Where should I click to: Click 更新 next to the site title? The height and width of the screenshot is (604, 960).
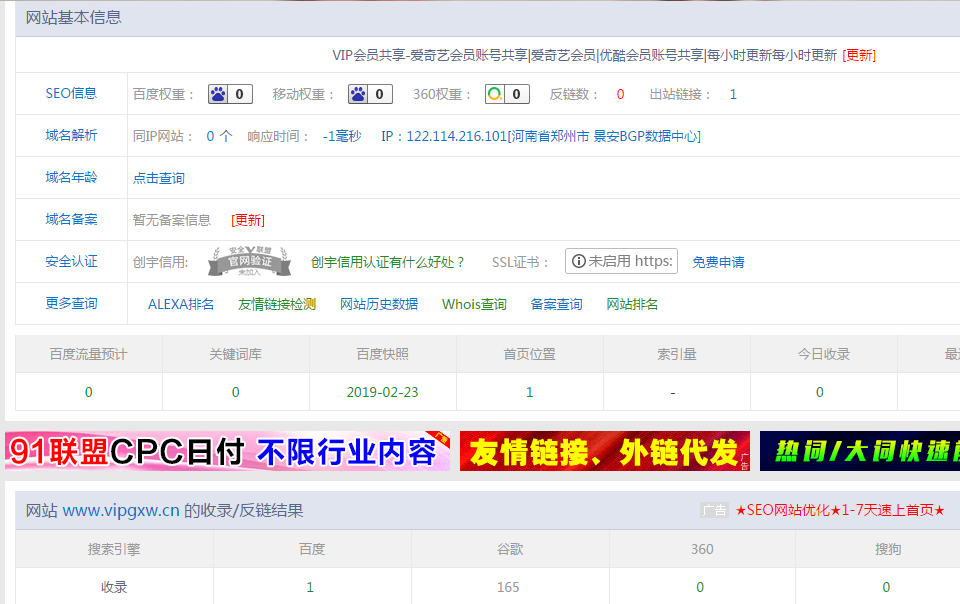[859, 56]
